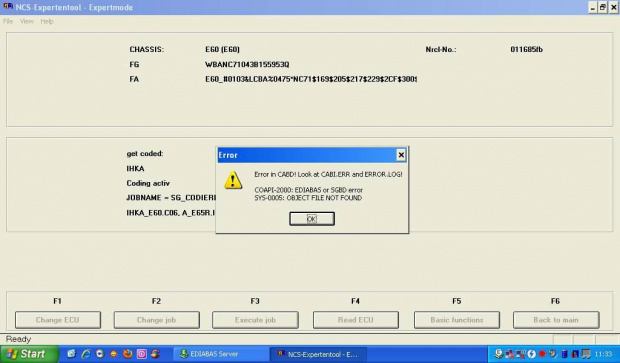The height and width of the screenshot is (363, 620).
Task: Click the IHKA module text
Action: 135,168
